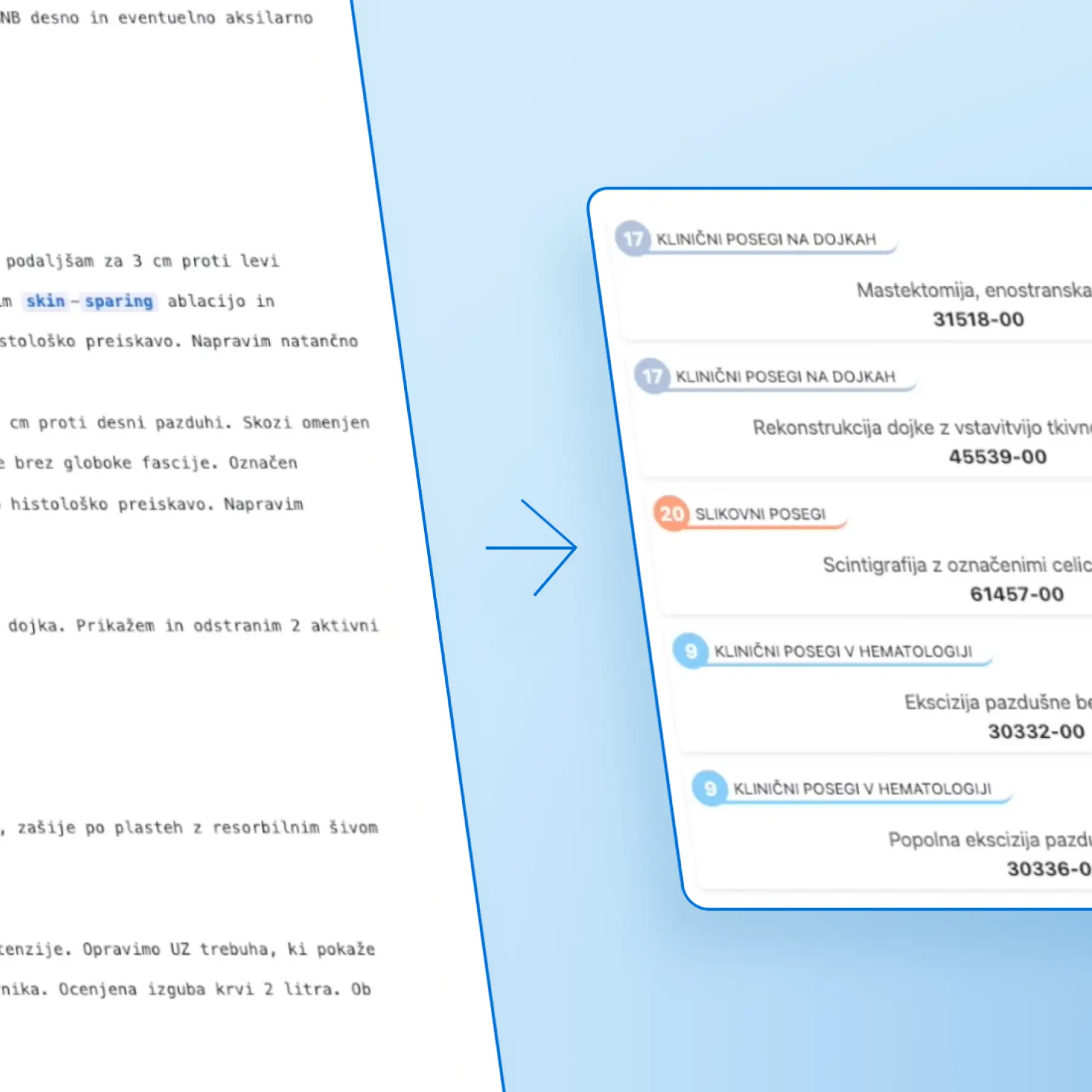1092x1092 pixels.
Task: Click the SLIKOVNI POSEGI category label
Action: pos(760,514)
